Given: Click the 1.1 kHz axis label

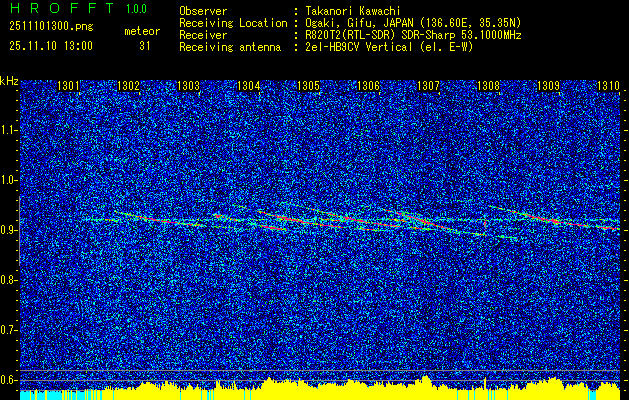Looking at the screenshot, I should point(8,130).
